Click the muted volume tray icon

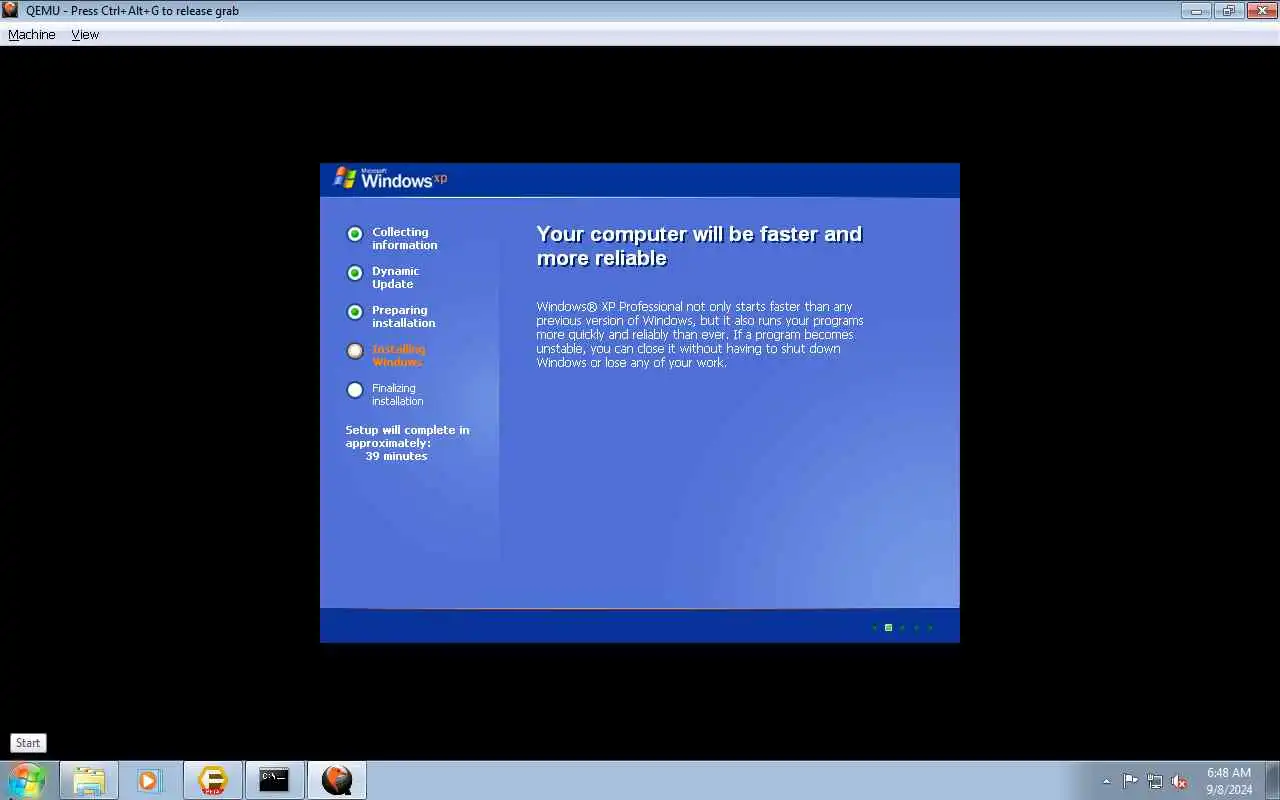pos(1180,781)
